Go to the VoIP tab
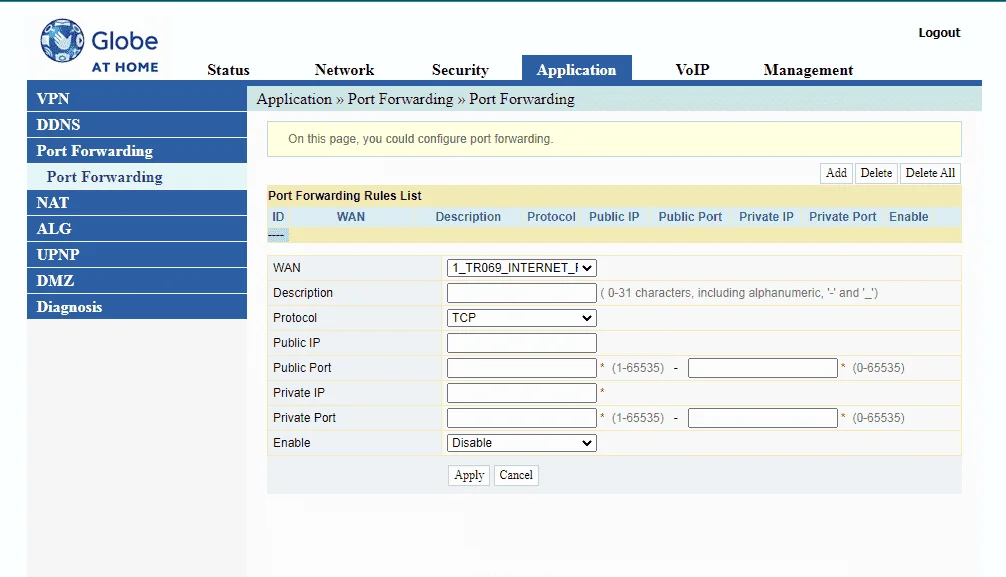The width and height of the screenshot is (1006, 577). point(692,70)
